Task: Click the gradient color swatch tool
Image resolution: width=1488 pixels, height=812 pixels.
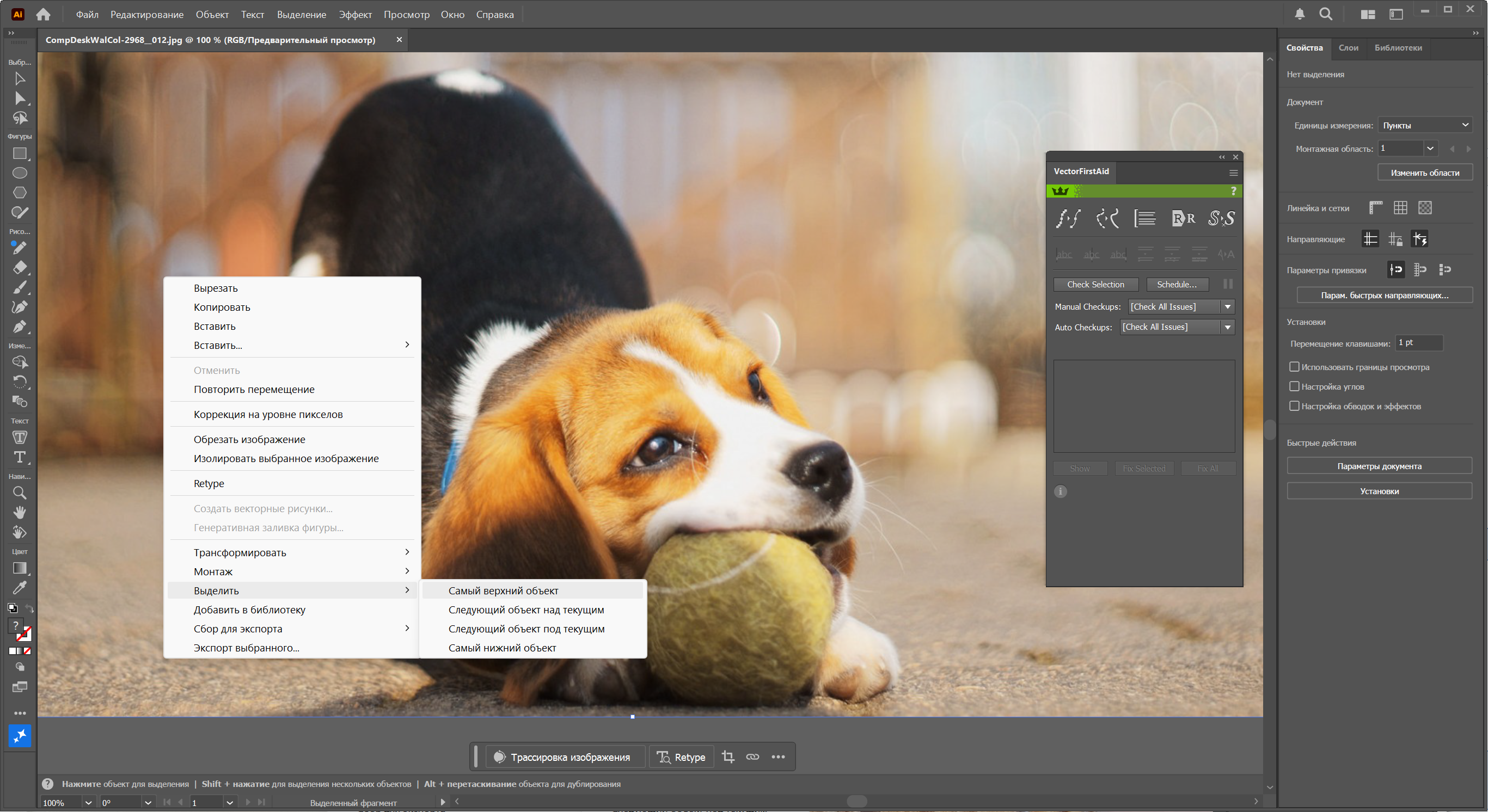Action: tap(19, 568)
